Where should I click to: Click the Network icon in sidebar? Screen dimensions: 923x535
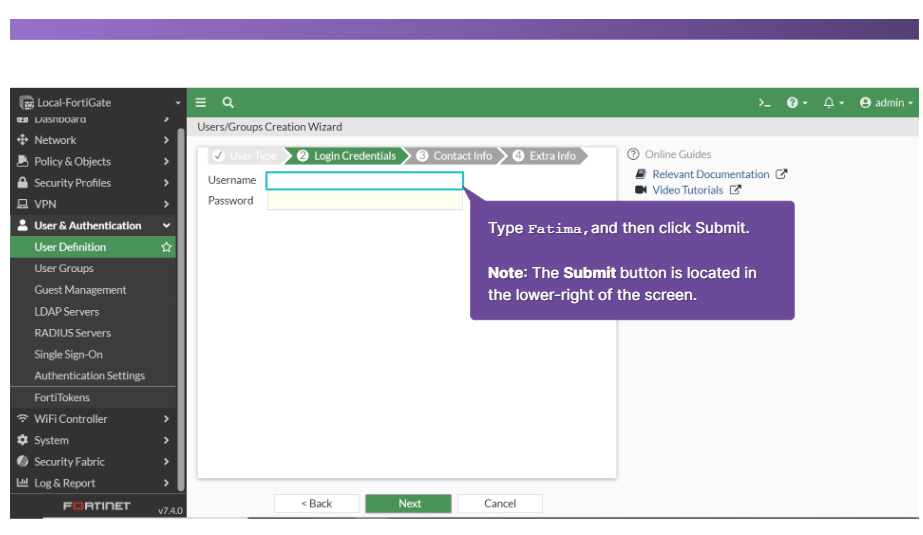22,140
